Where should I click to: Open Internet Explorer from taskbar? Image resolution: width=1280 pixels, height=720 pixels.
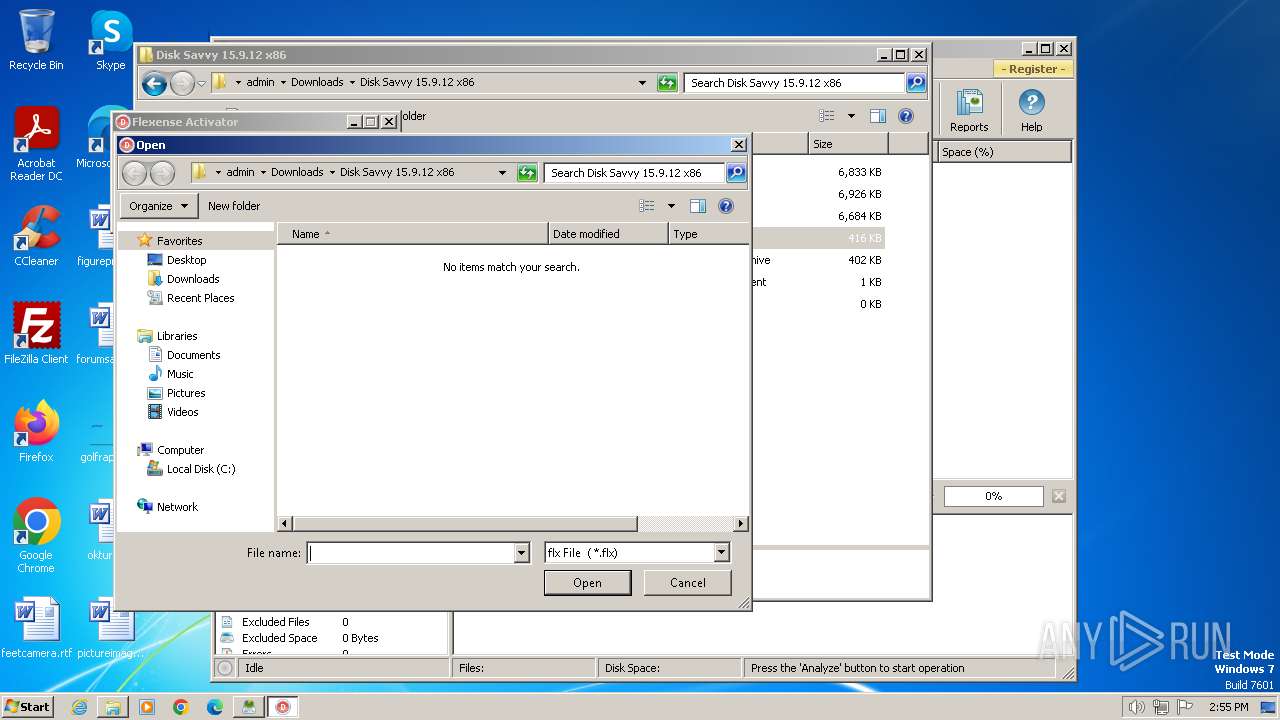79,707
